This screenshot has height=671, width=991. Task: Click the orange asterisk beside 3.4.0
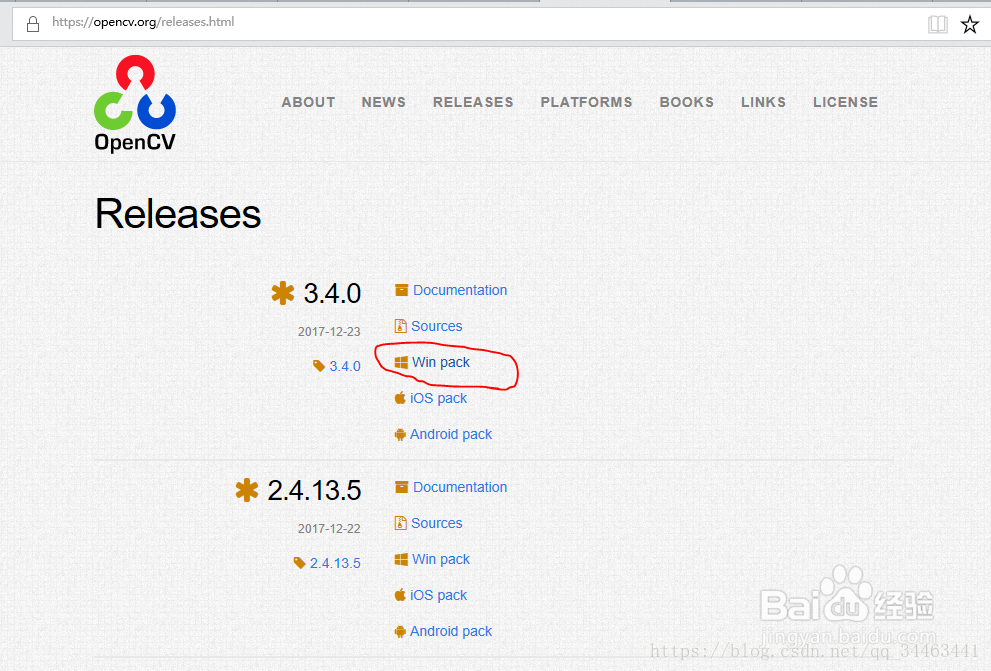point(283,293)
